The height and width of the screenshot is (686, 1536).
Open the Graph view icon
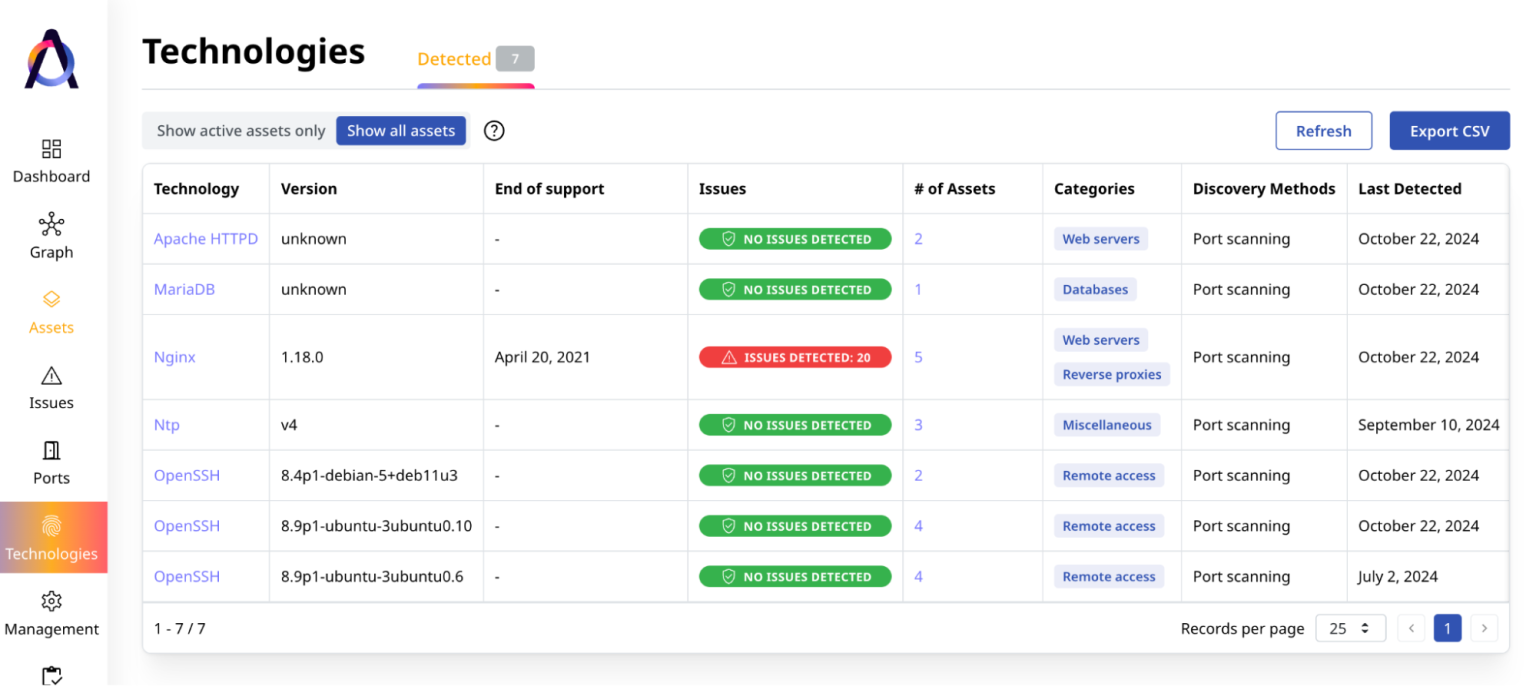[51, 224]
